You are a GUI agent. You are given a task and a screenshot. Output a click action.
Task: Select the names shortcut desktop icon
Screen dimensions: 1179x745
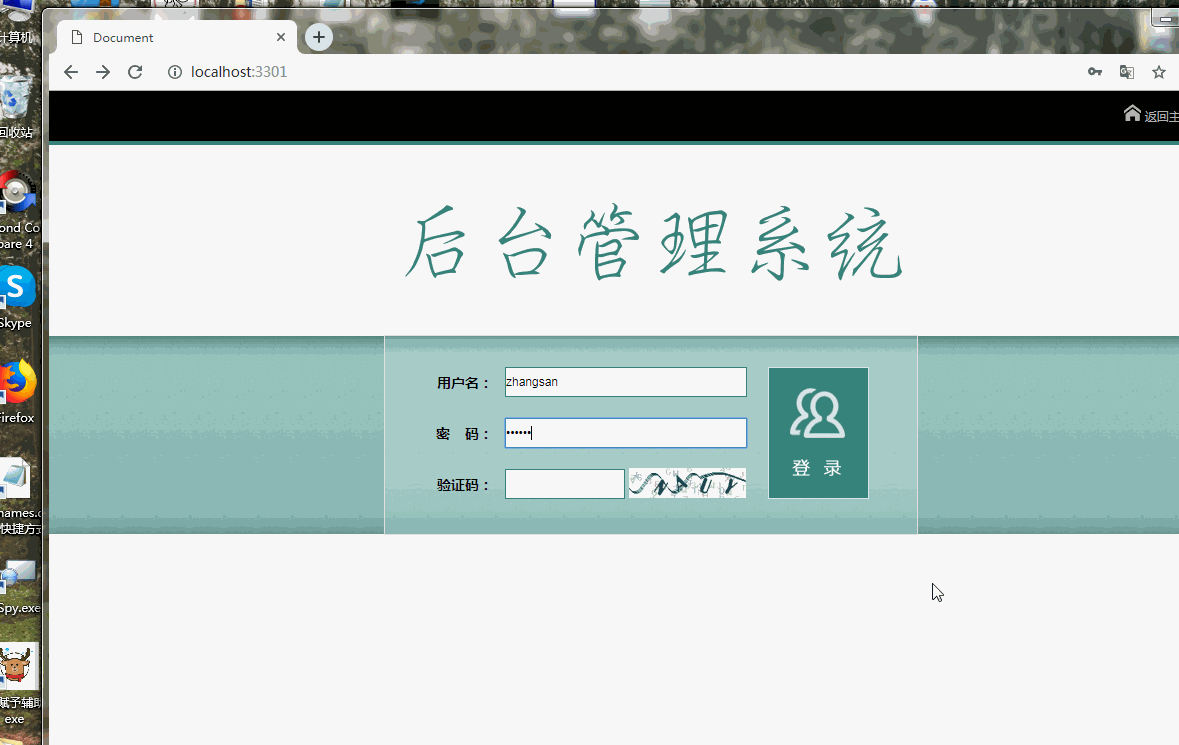coord(20,496)
